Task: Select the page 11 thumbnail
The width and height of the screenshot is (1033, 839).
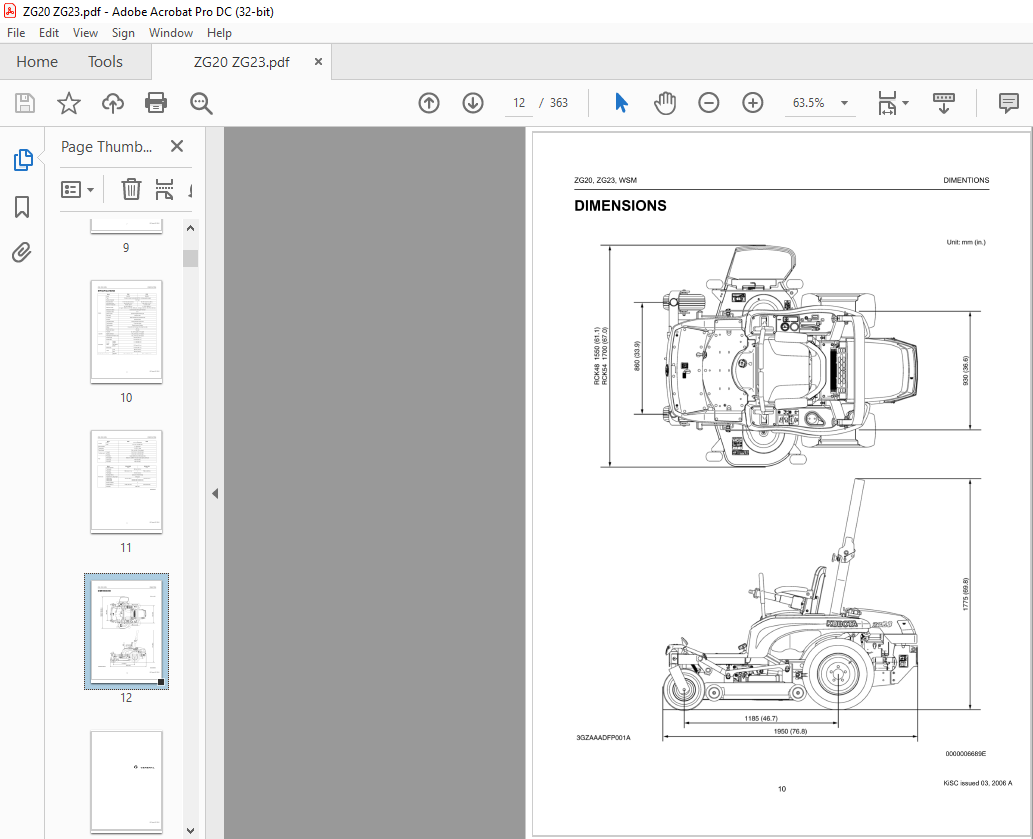Action: pyautogui.click(x=126, y=482)
